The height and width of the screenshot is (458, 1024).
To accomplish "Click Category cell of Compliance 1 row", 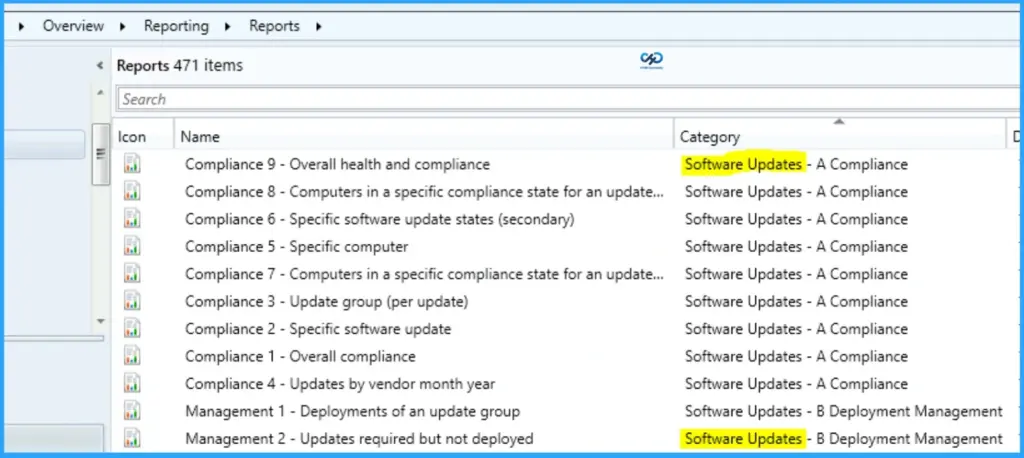I will (795, 357).
